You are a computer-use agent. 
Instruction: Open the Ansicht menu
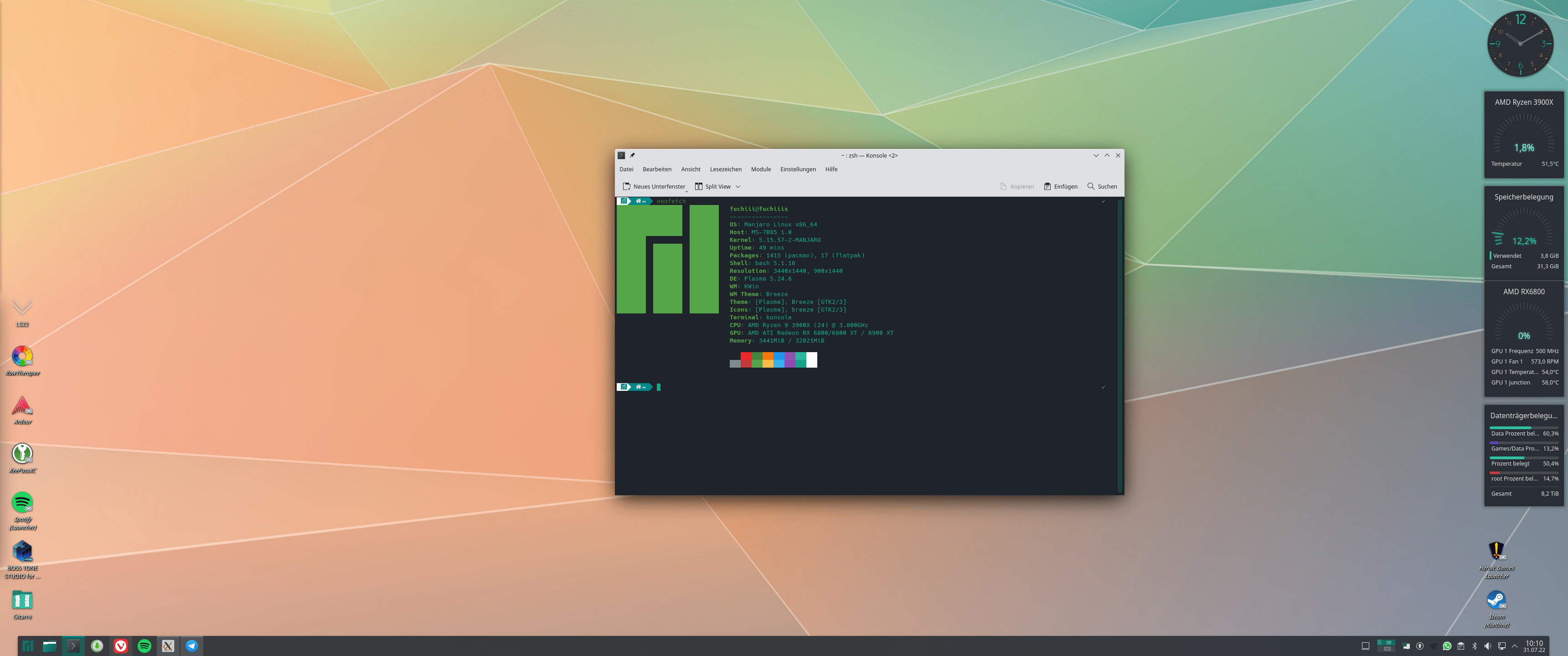pos(690,169)
